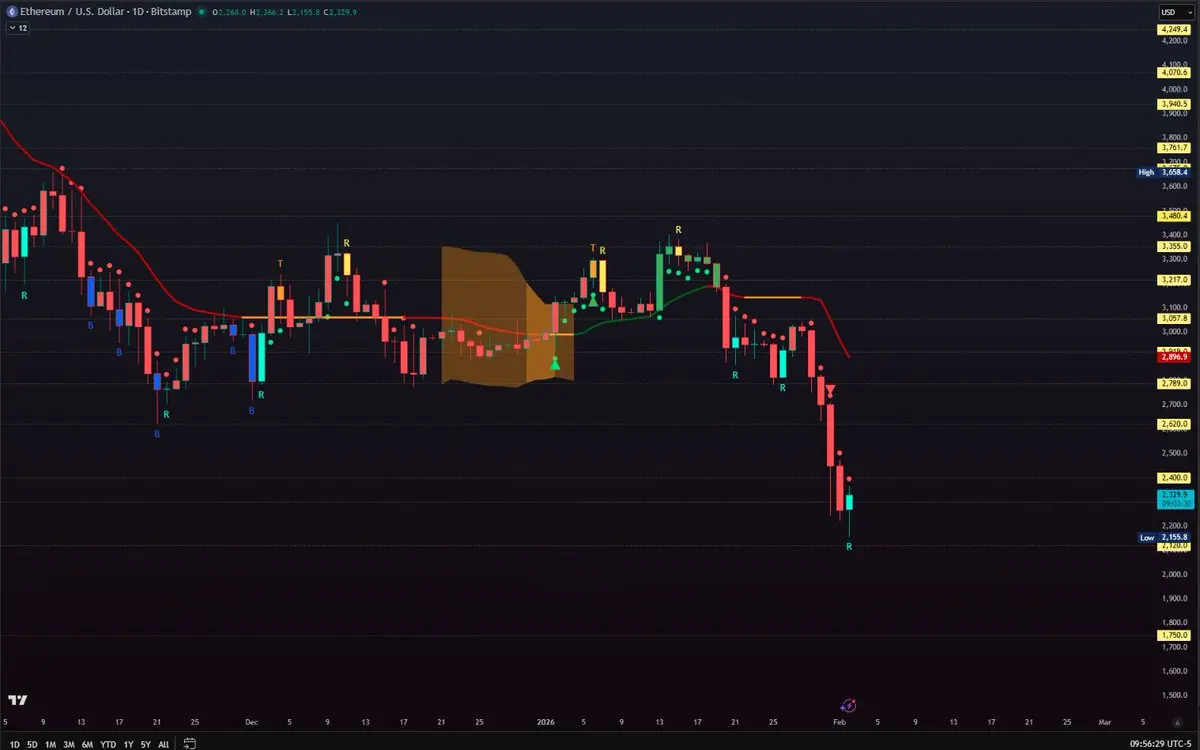The width and height of the screenshot is (1200, 750).
Task: Click the 2,789.0 yellow price label
Action: coord(1173,383)
